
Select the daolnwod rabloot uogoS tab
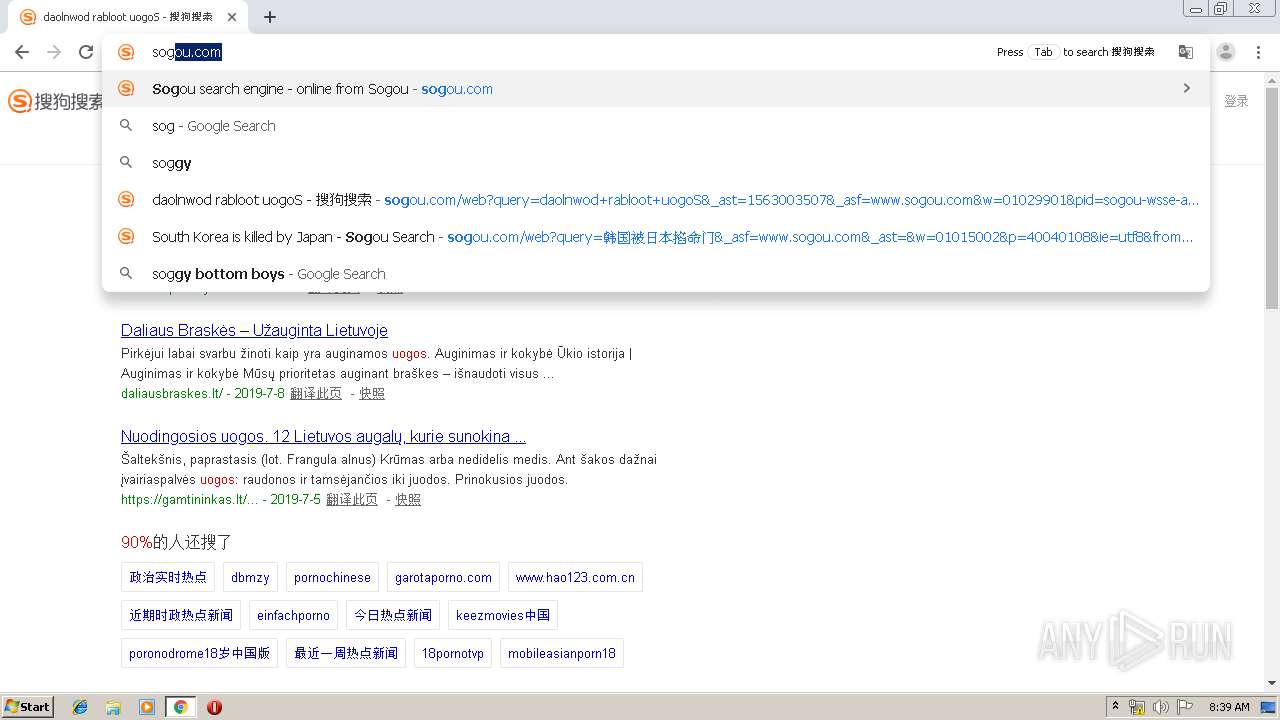129,17
